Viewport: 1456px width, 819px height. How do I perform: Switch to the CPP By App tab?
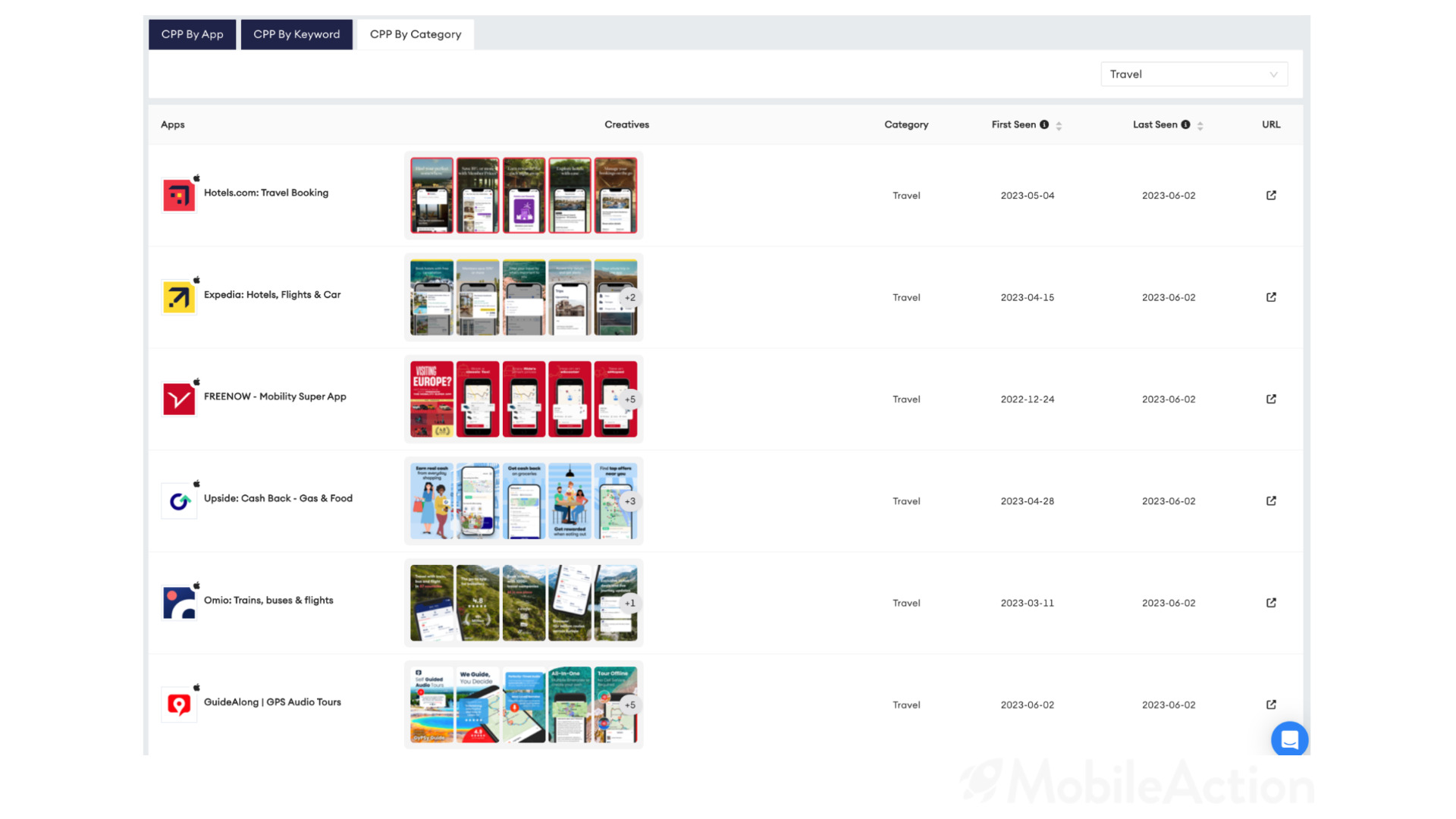(192, 34)
